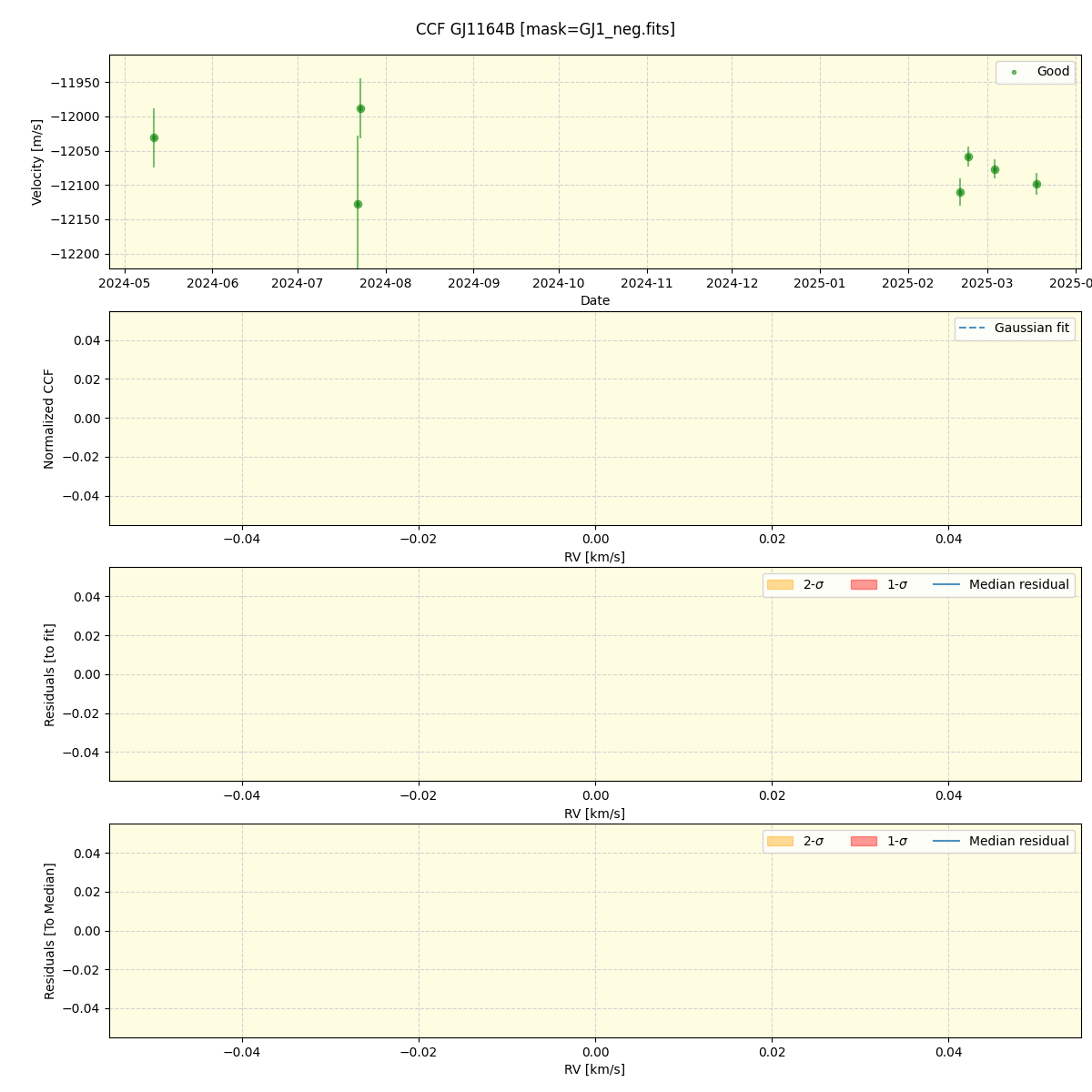Click 1-σ red swatch in Residuals [to fit] legend

point(864,585)
